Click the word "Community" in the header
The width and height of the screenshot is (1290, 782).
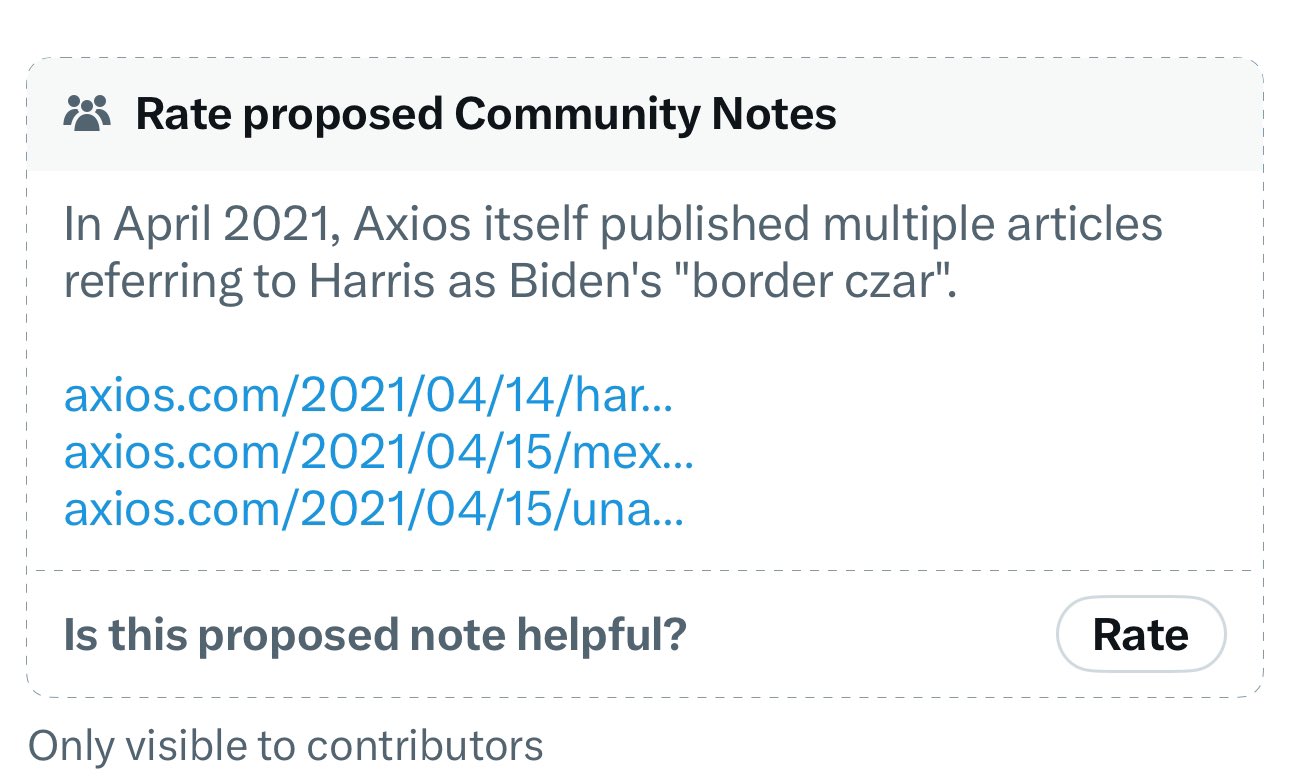576,115
